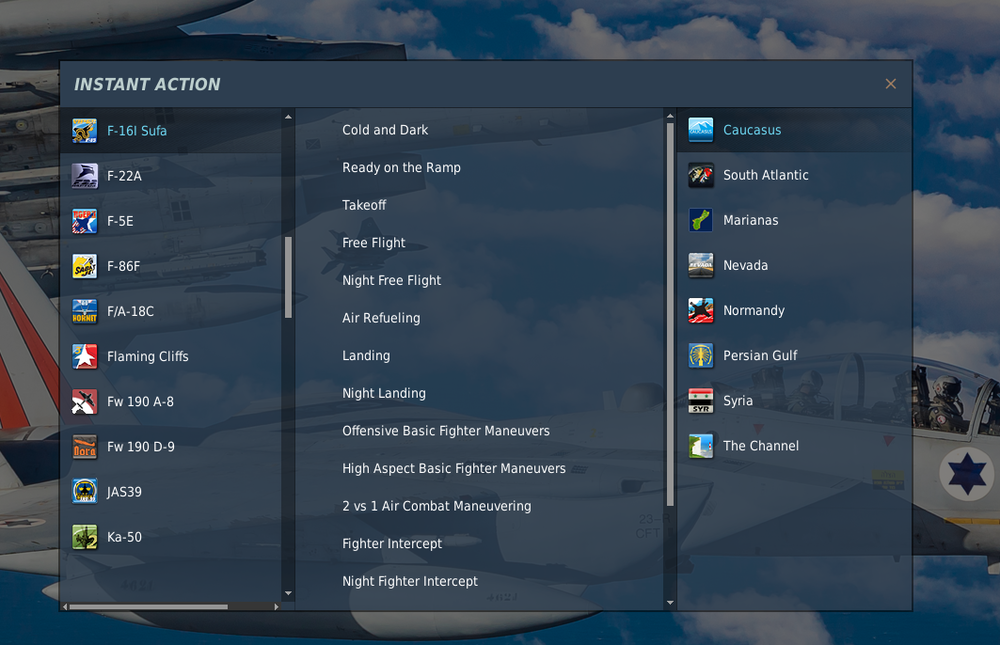Choose the Marianas map name

click(x=750, y=221)
